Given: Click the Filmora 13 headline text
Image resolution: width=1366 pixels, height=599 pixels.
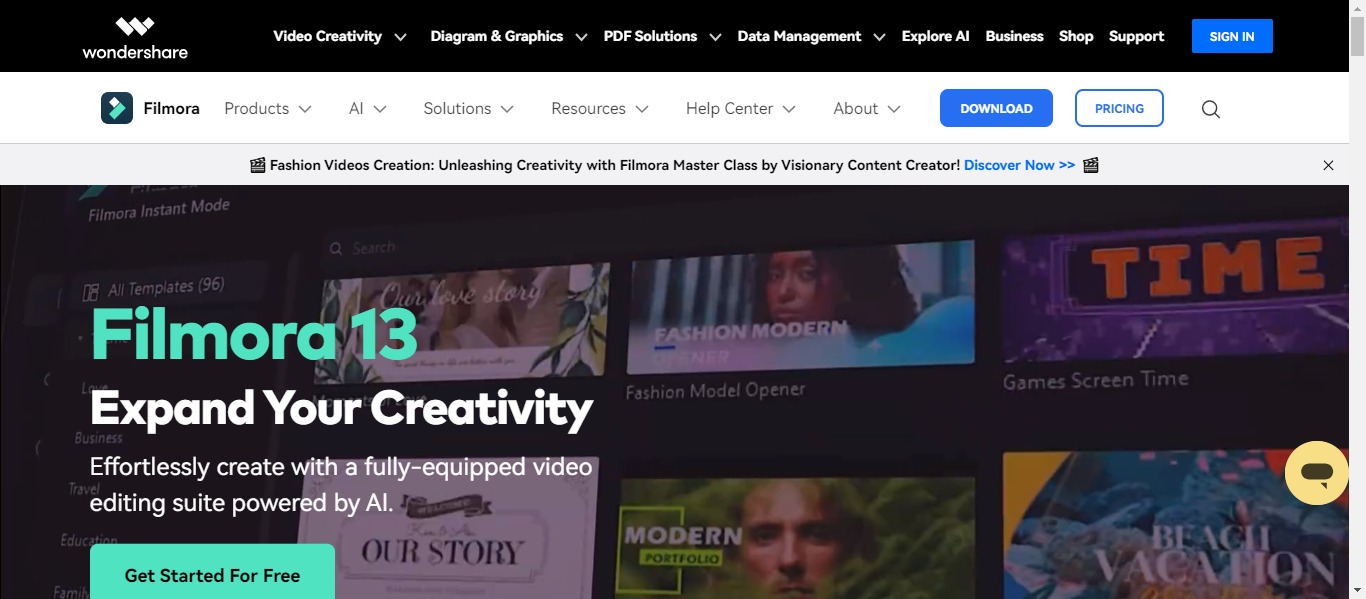Looking at the screenshot, I should point(254,334).
